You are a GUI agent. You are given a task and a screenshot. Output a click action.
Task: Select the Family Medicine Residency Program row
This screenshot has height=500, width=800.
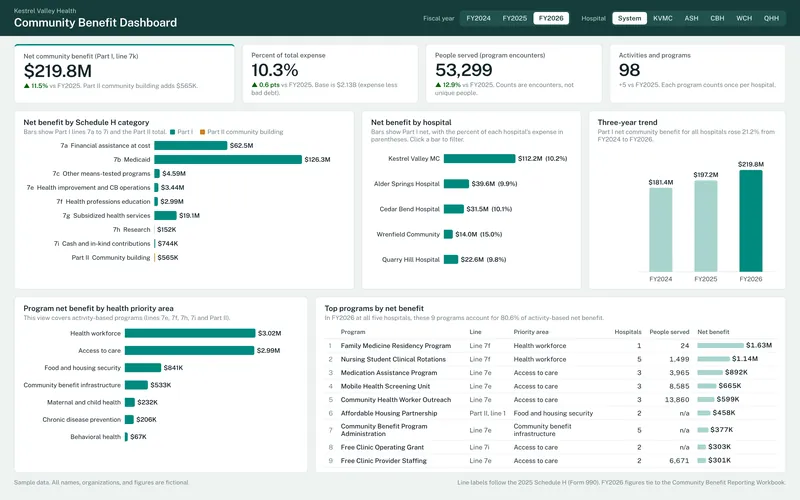550,346
